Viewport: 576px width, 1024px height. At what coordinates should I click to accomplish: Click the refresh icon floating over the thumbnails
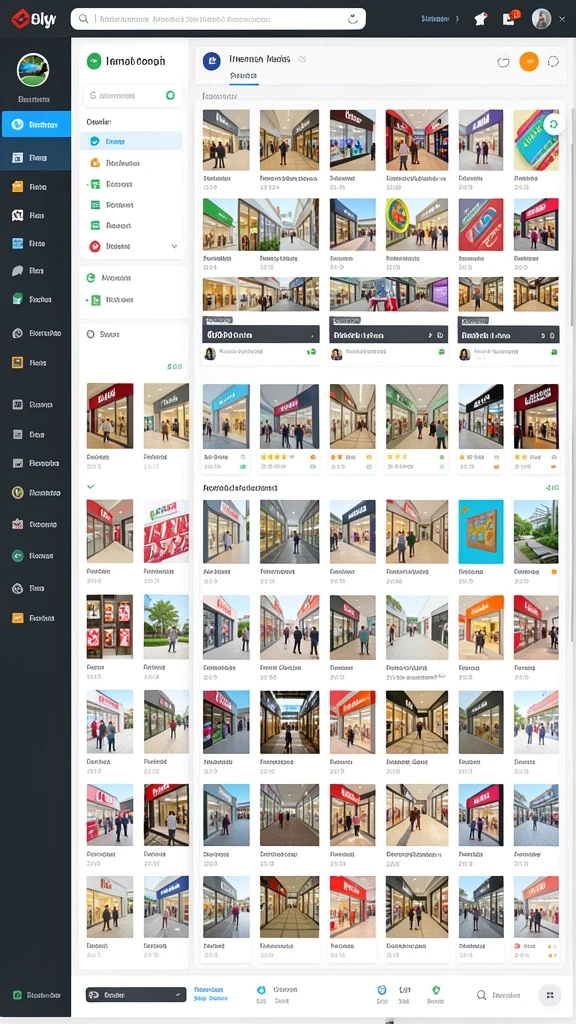coord(553,124)
